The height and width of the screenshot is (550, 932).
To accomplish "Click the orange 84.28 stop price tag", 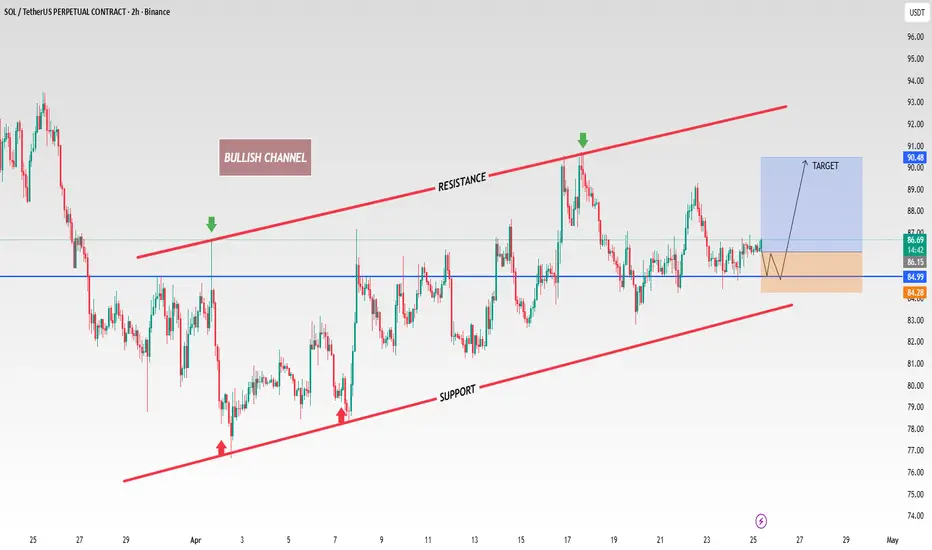I will pyautogui.click(x=915, y=293).
